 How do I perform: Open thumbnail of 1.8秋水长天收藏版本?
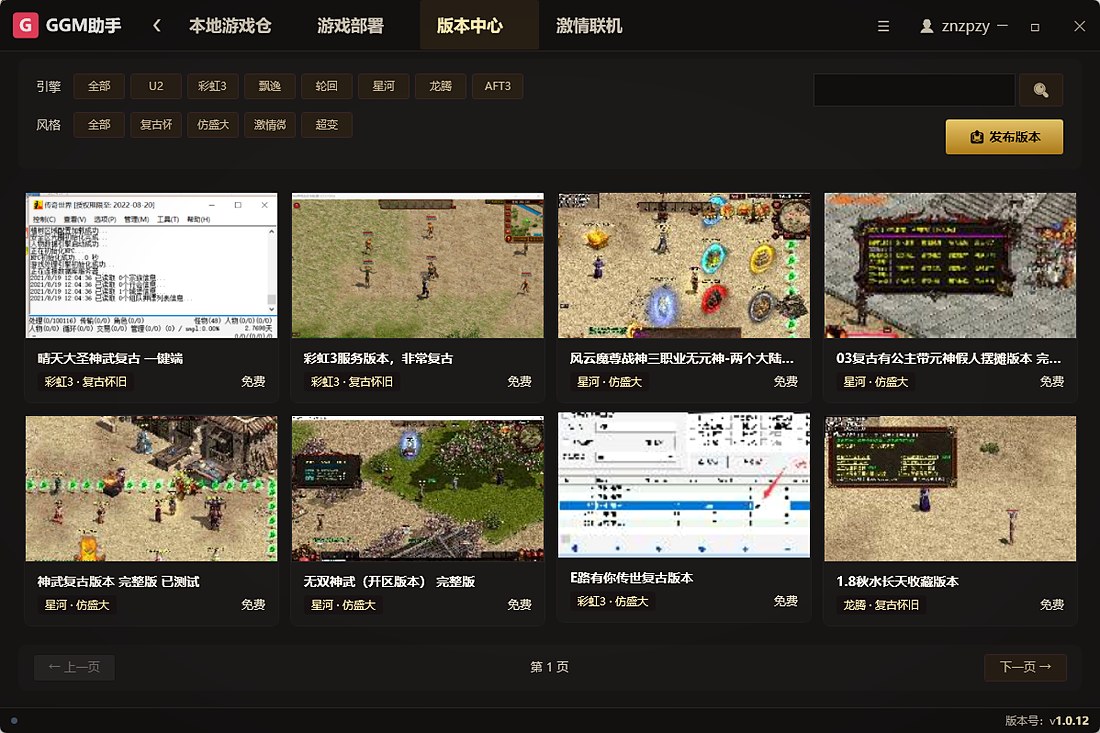[950, 489]
